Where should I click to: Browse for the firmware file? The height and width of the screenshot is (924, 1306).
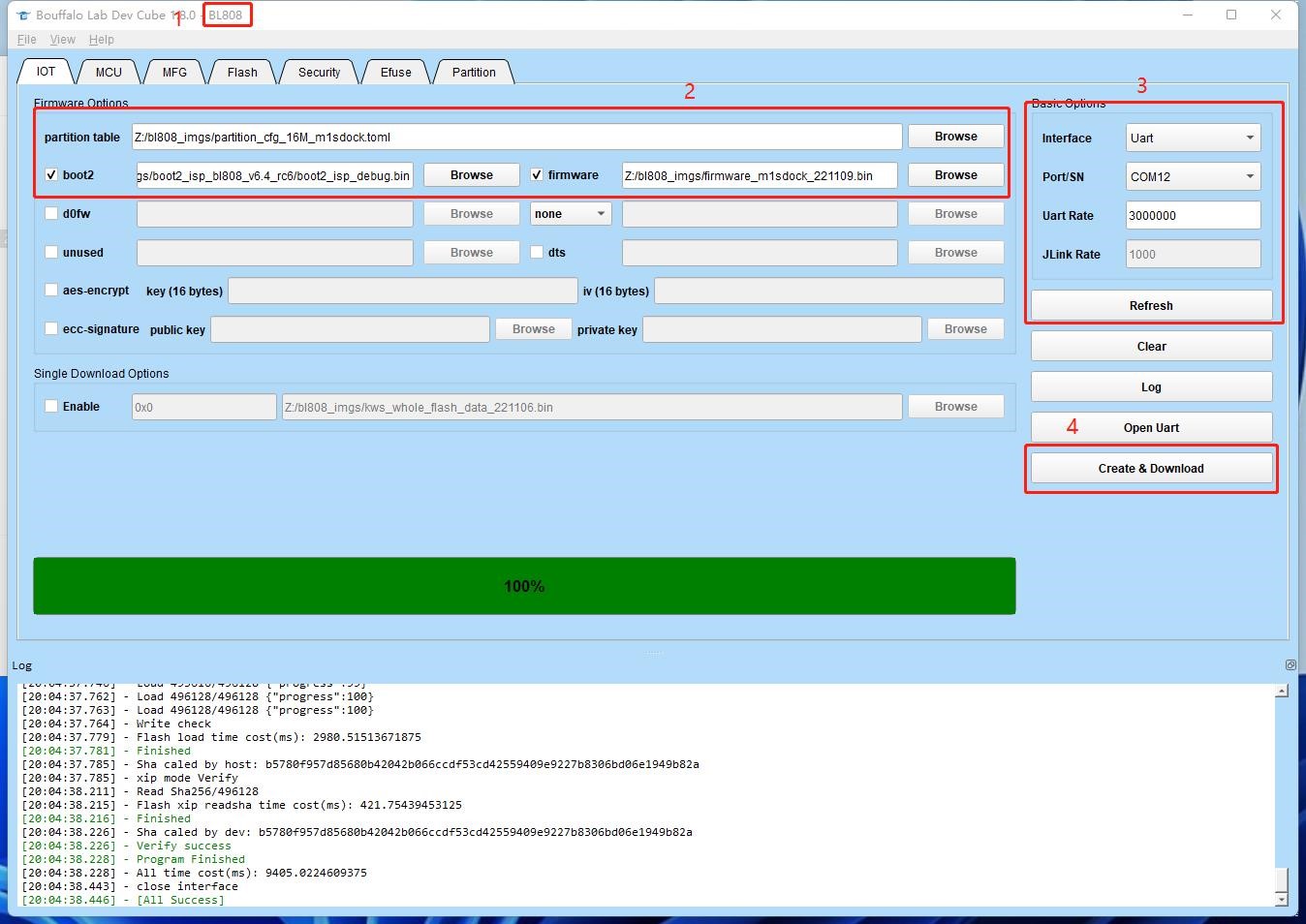click(x=956, y=175)
